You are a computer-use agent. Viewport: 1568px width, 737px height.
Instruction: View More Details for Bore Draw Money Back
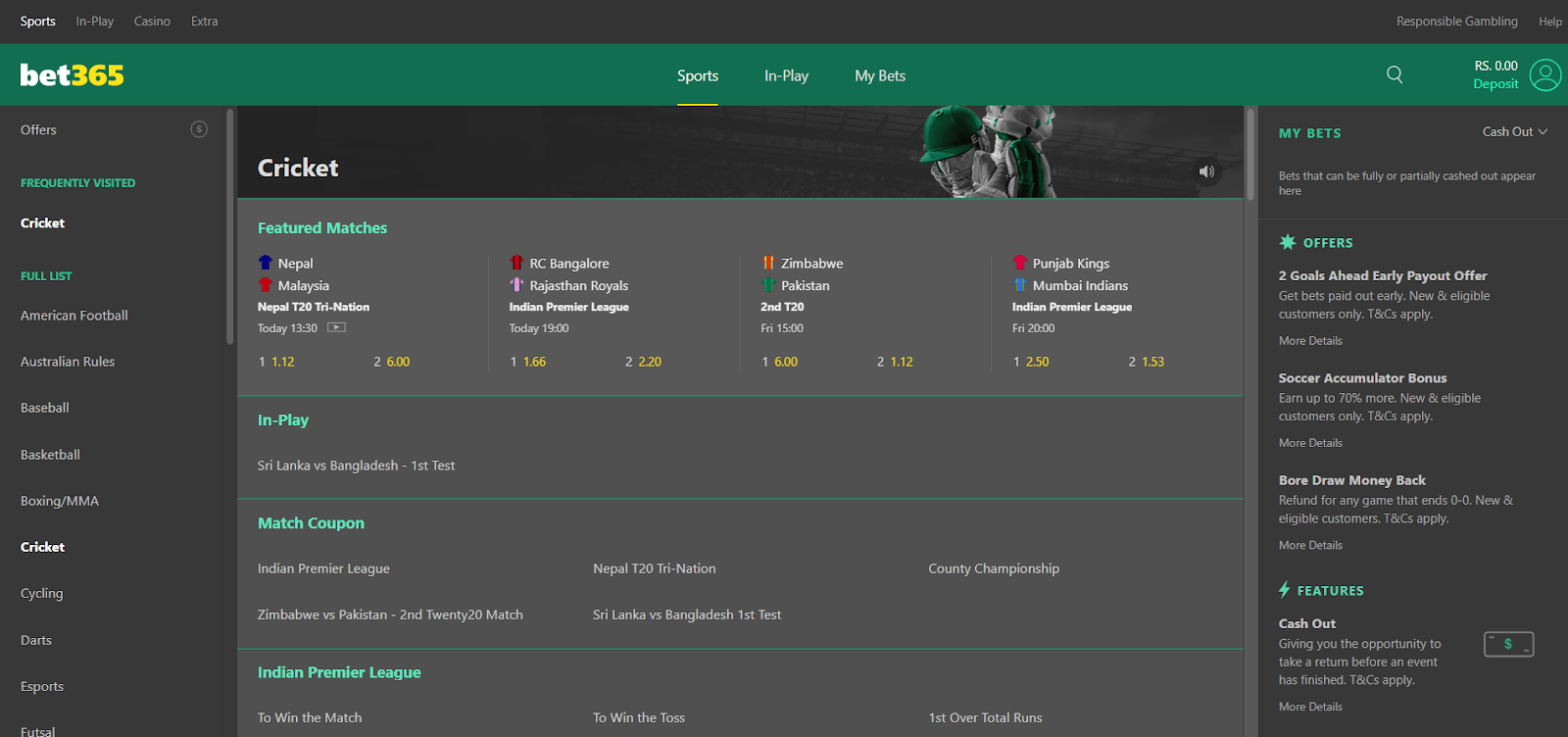1310,545
